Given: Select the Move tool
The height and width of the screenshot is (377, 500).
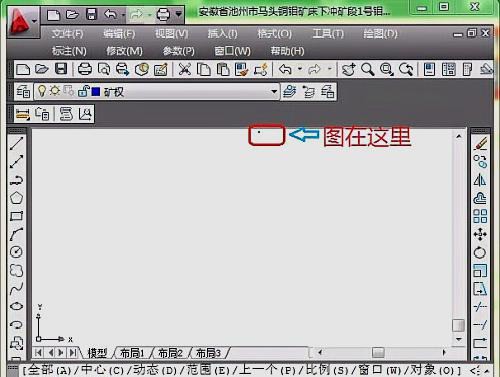Looking at the screenshot, I should coord(480,234).
